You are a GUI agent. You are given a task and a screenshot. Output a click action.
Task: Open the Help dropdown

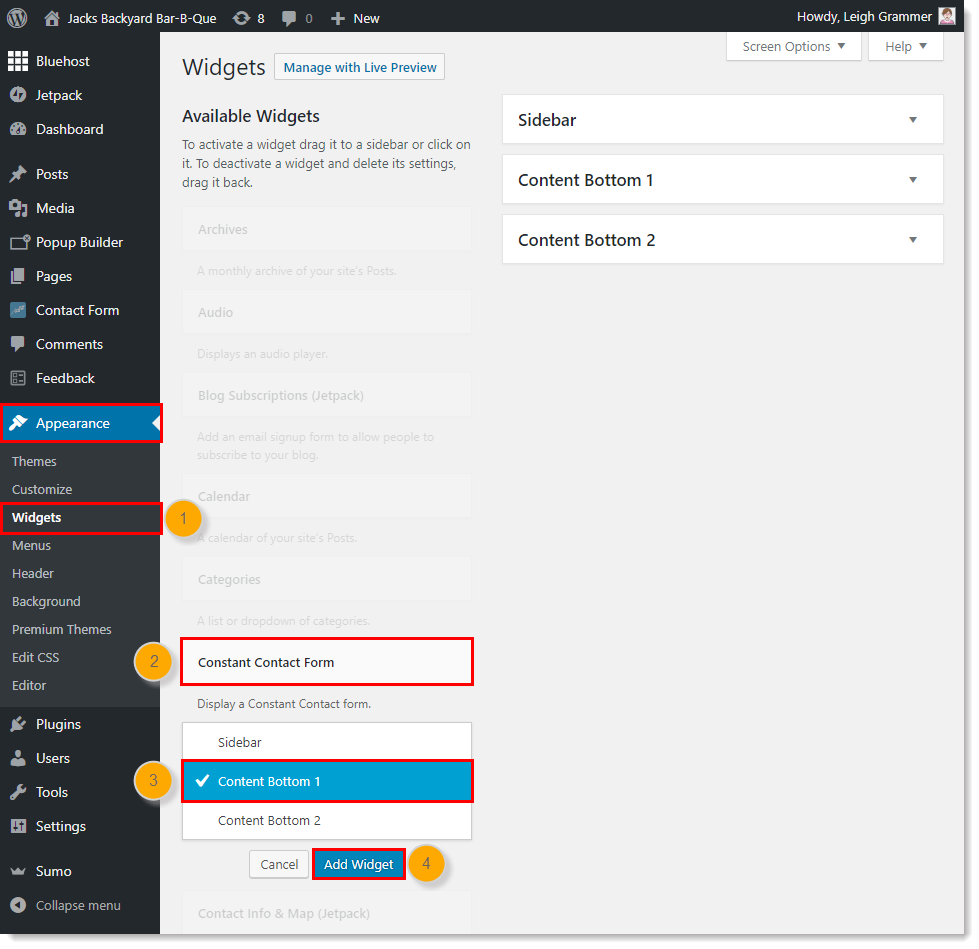905,46
